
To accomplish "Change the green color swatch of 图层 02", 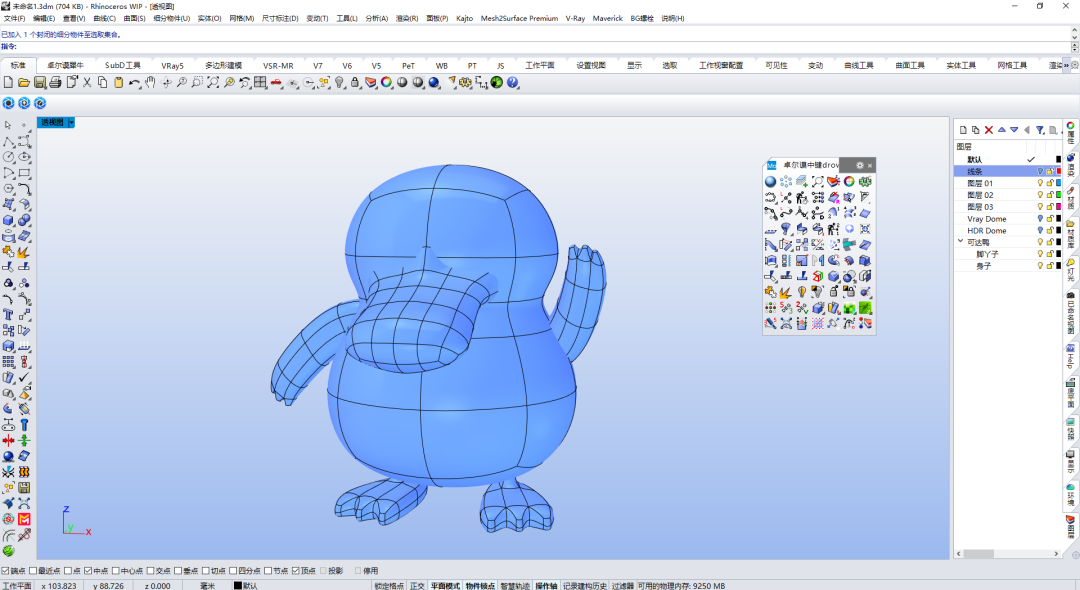I will coord(1059,195).
